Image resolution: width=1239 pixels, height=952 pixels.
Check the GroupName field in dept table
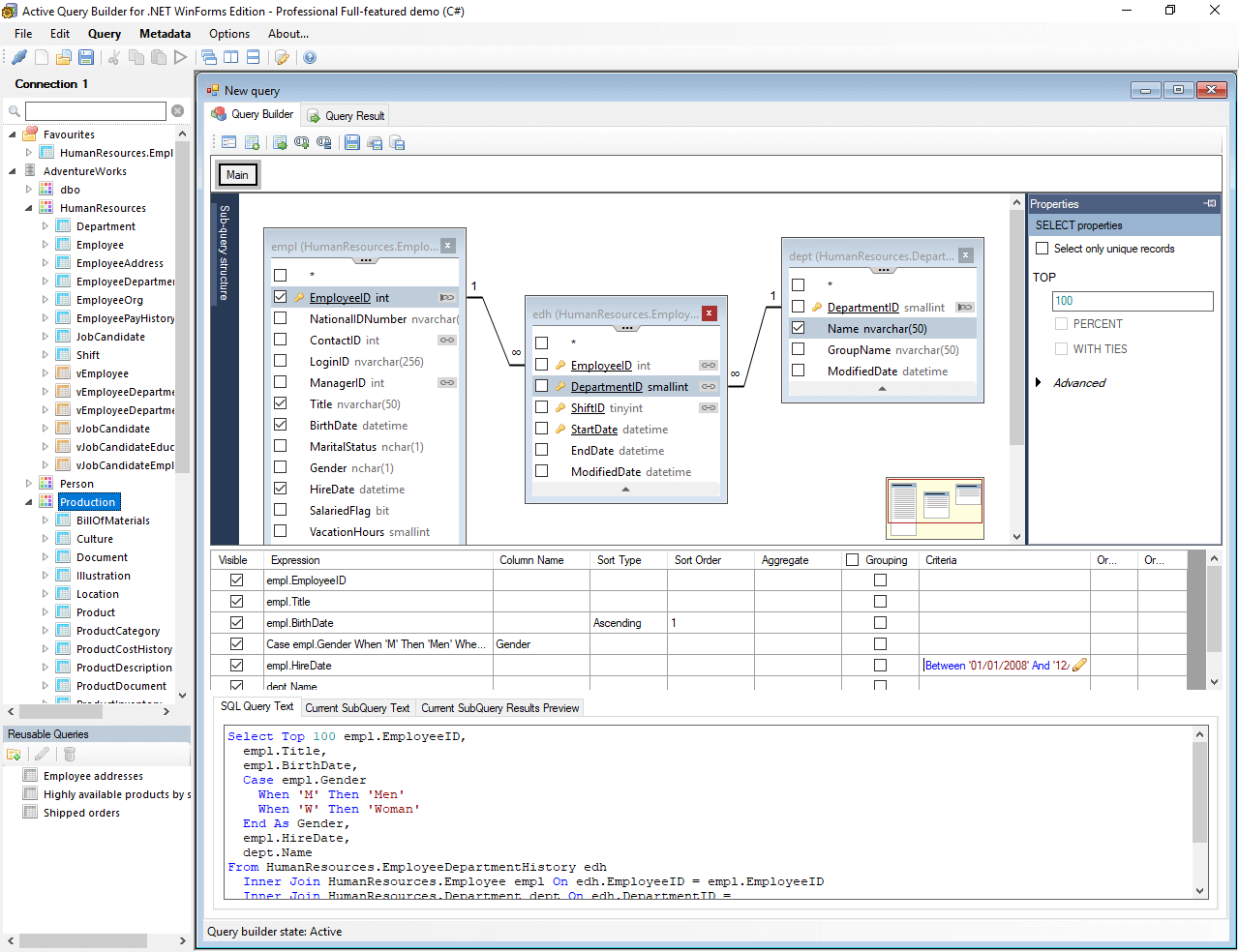[x=799, y=349]
